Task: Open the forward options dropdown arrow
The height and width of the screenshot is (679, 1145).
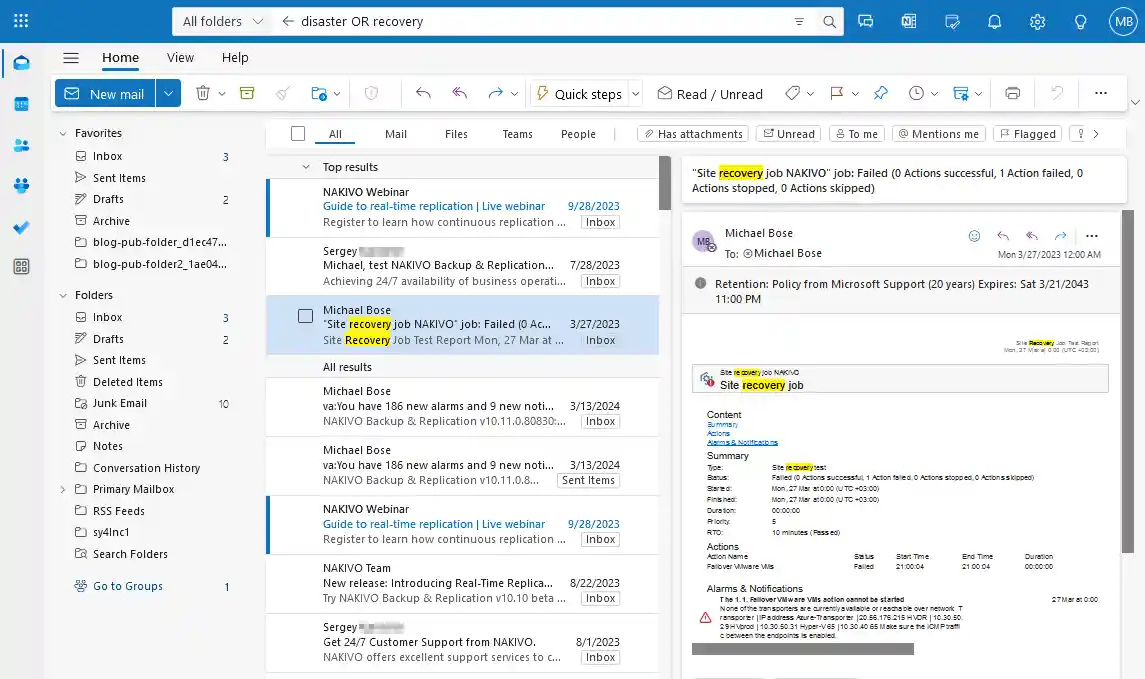Action: [514, 93]
